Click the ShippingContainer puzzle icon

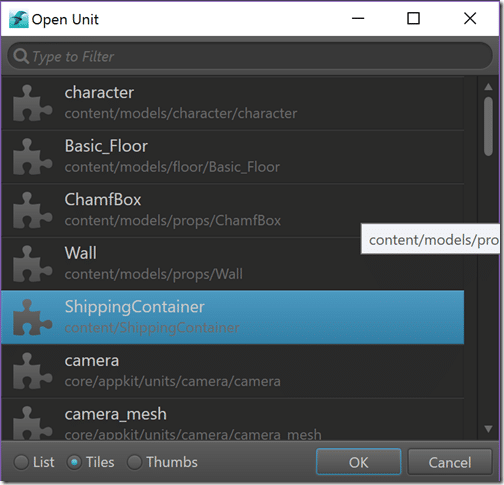coord(32,317)
